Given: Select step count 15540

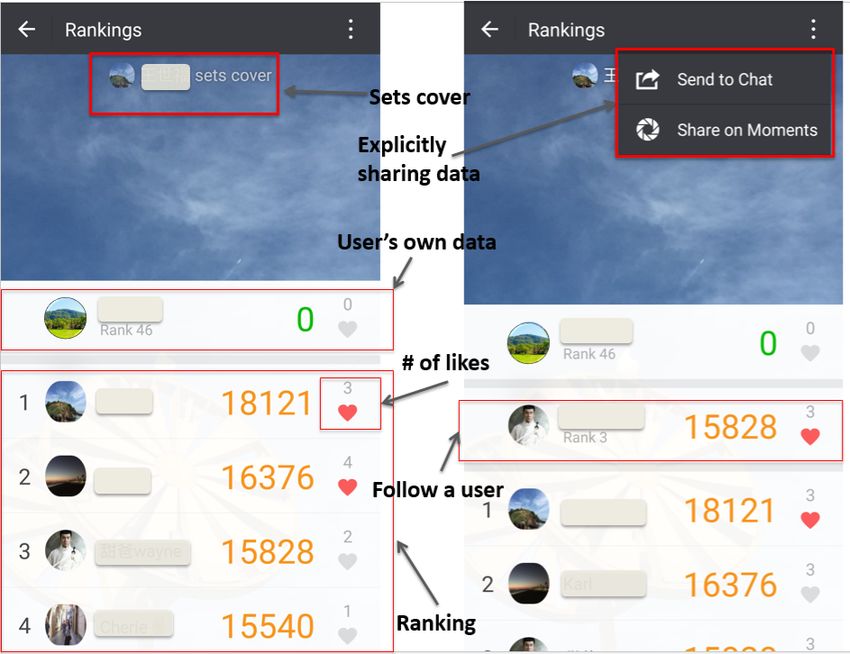Looking at the screenshot, I should point(267,626).
